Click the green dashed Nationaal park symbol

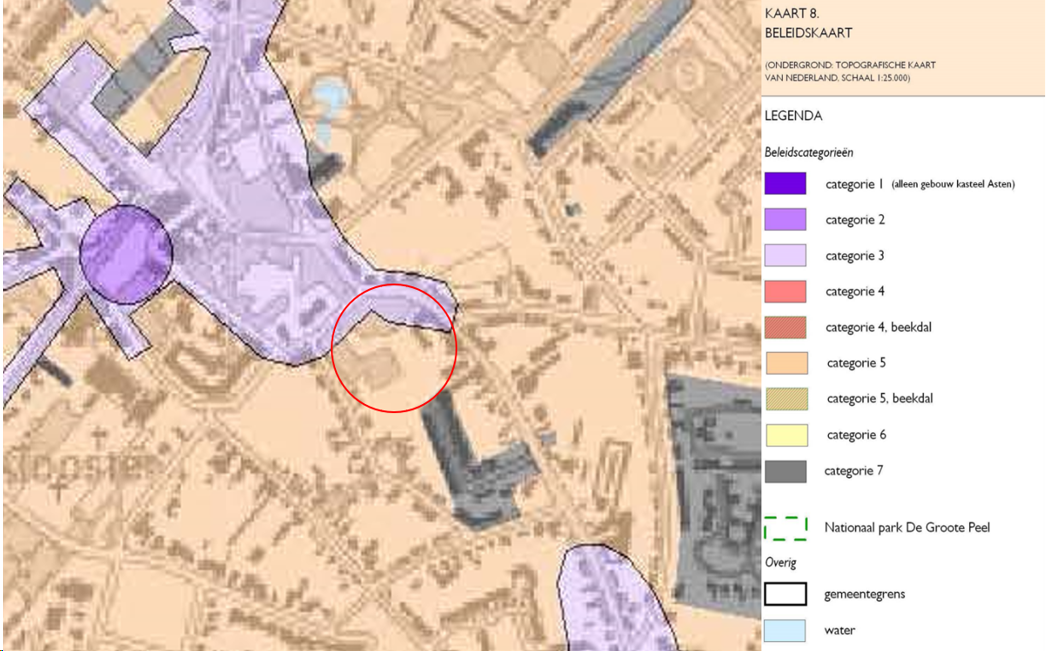click(785, 527)
